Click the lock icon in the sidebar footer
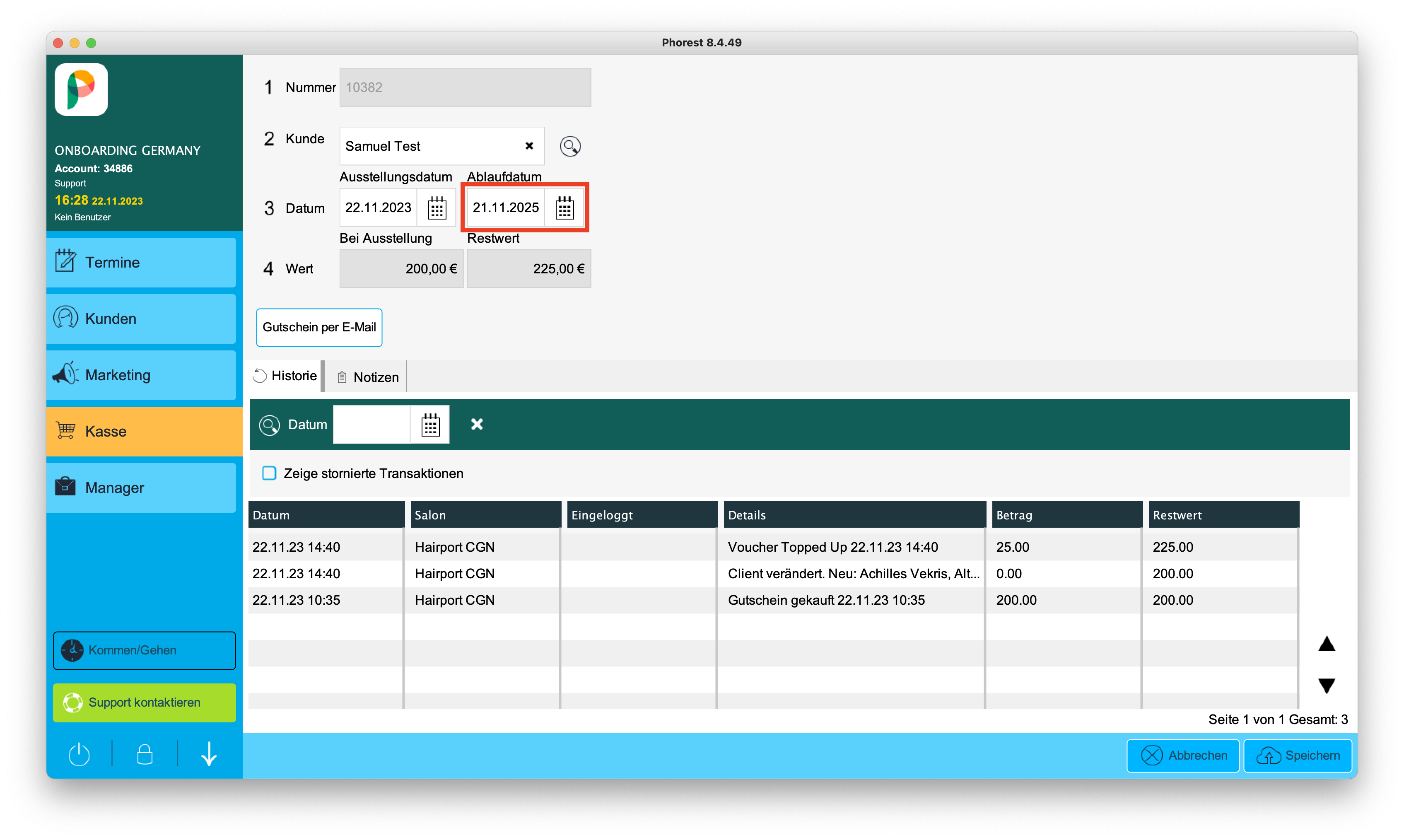Image resolution: width=1404 pixels, height=840 pixels. click(144, 754)
